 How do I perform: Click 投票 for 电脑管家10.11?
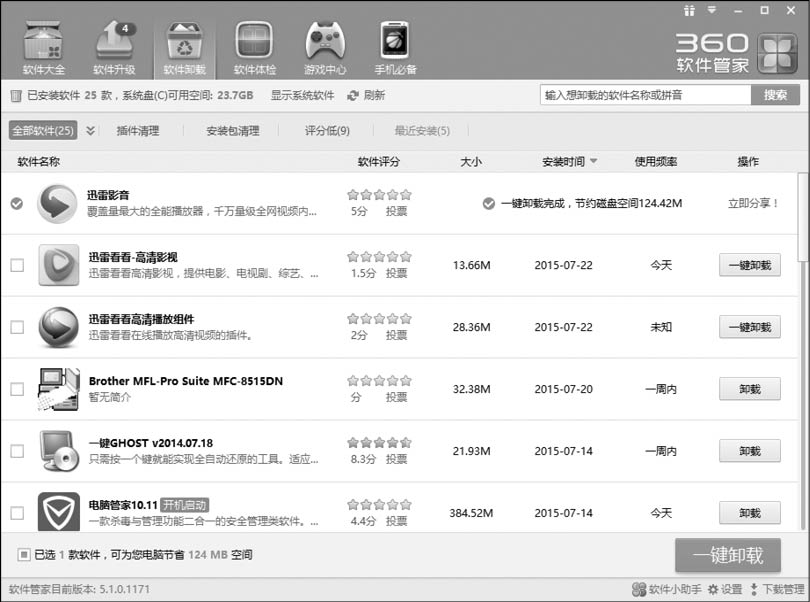click(396, 521)
